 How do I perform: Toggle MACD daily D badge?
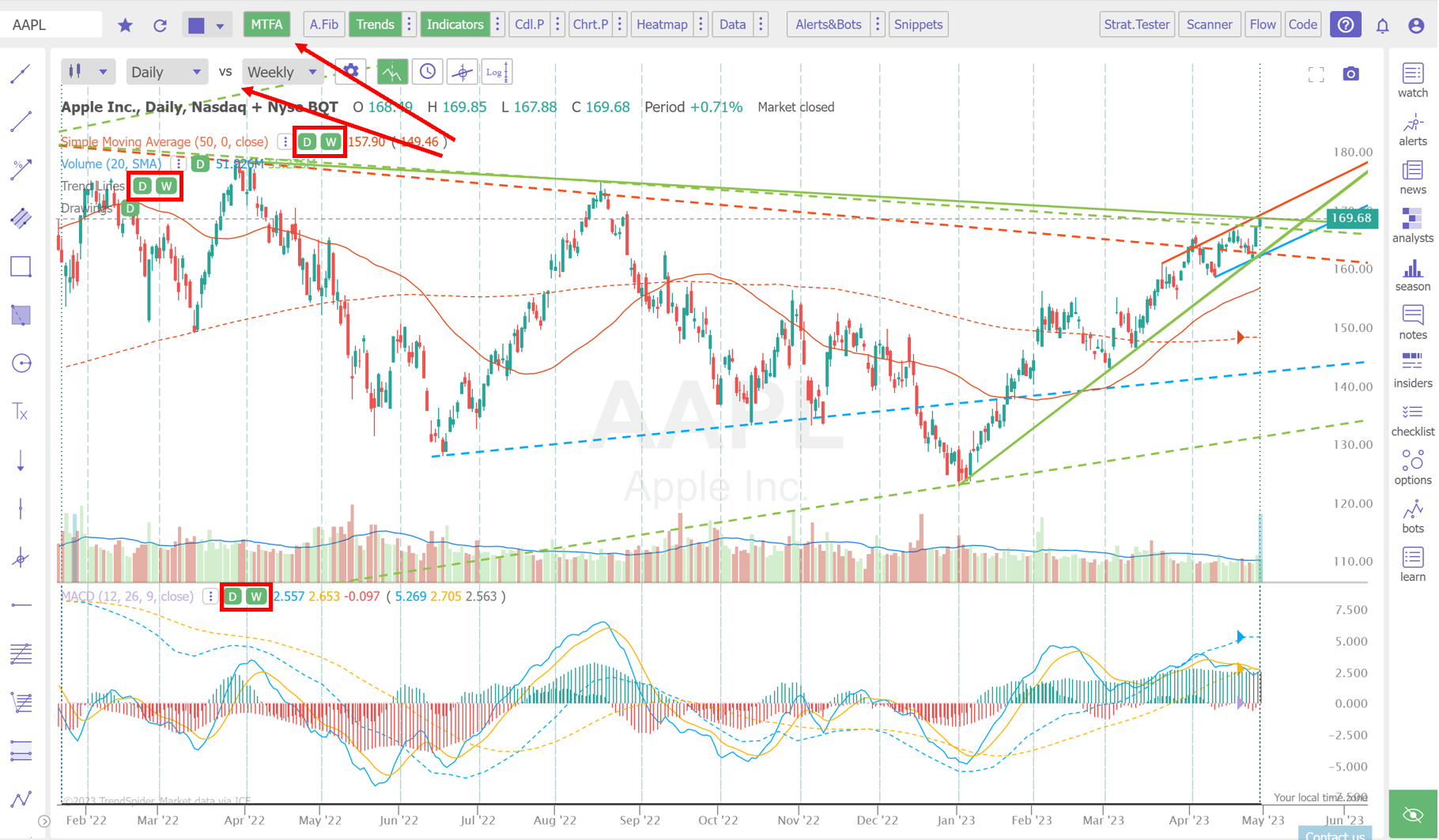coord(232,597)
